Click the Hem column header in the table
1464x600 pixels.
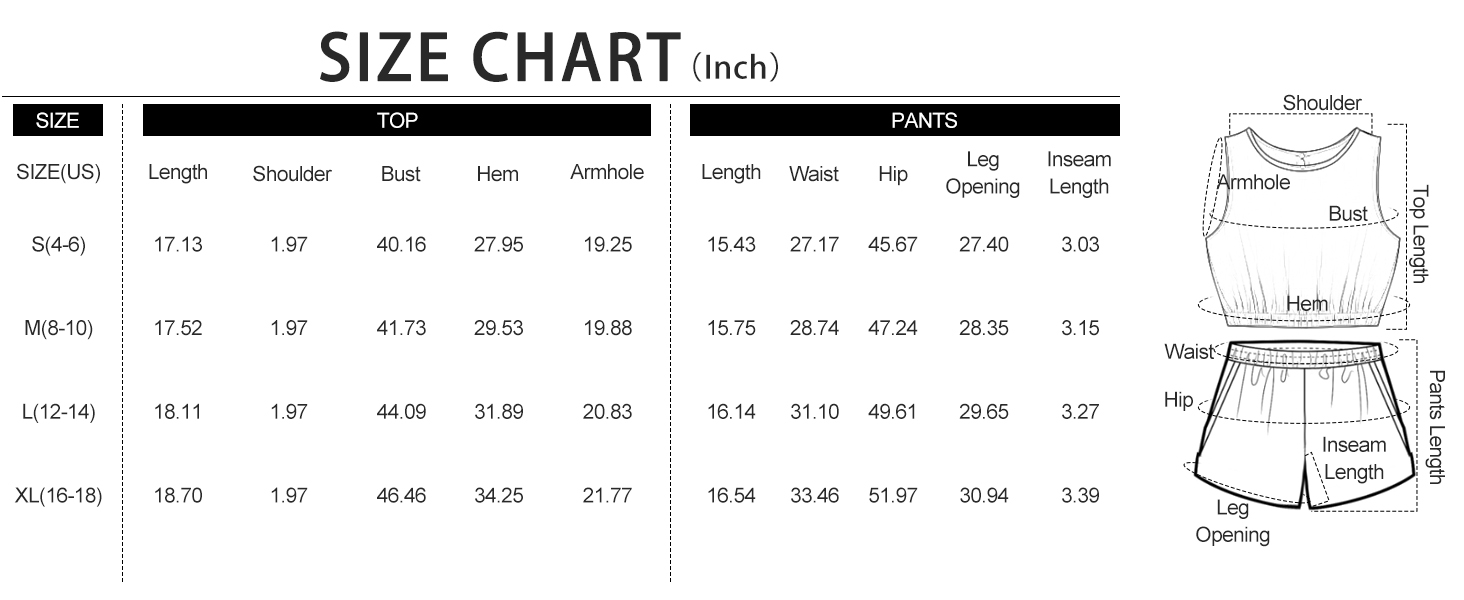pyautogui.click(x=497, y=174)
